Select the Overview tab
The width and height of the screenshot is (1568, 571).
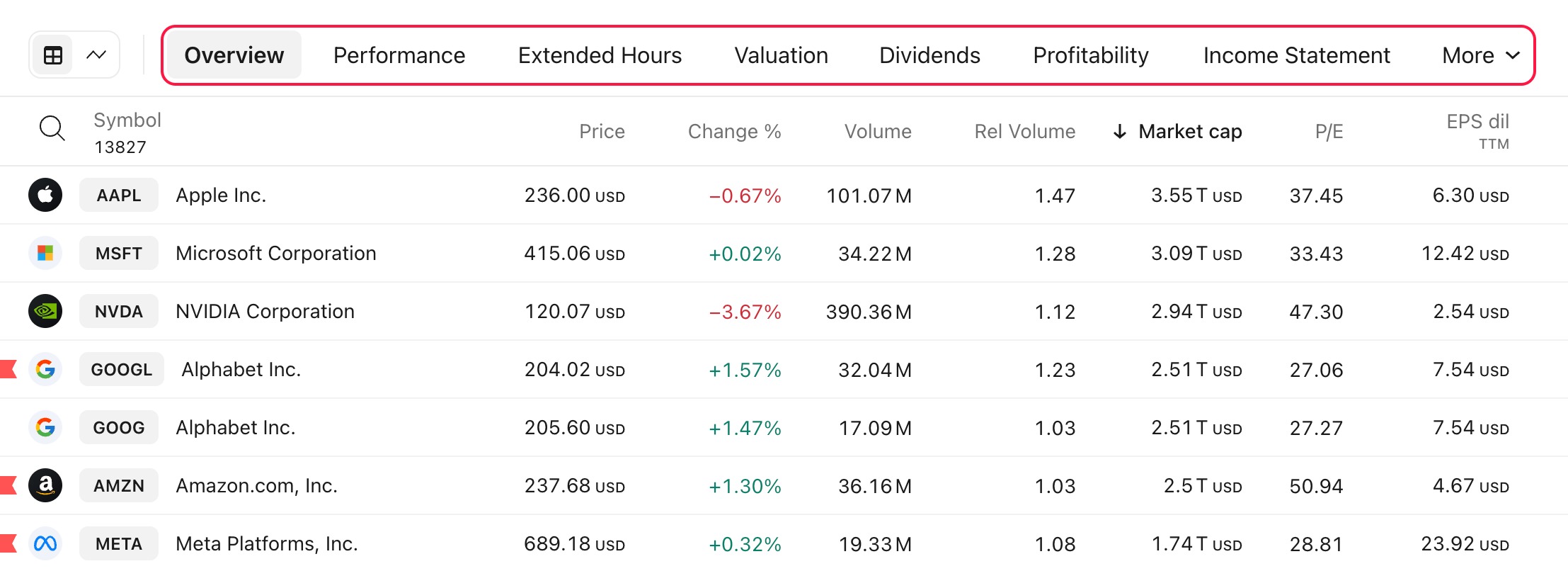234,55
